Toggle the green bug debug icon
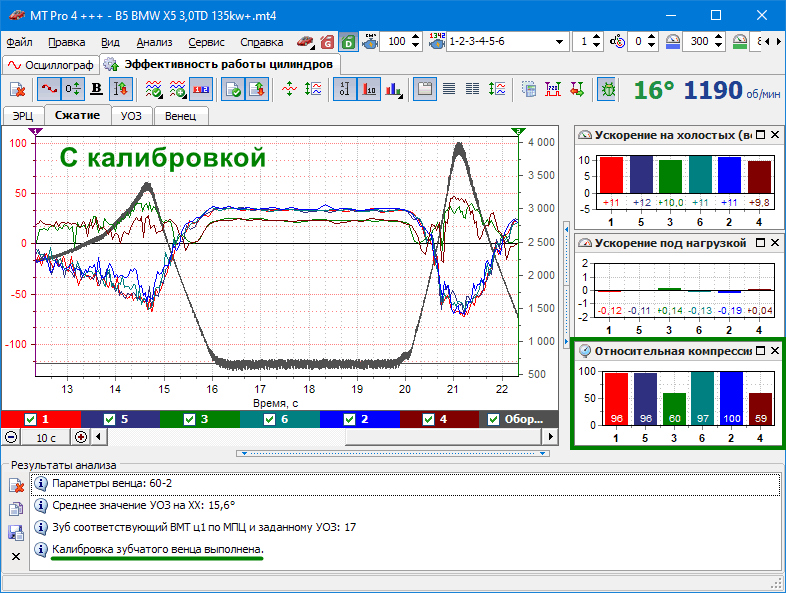Viewport: 786px width, 593px height. [x=607, y=90]
